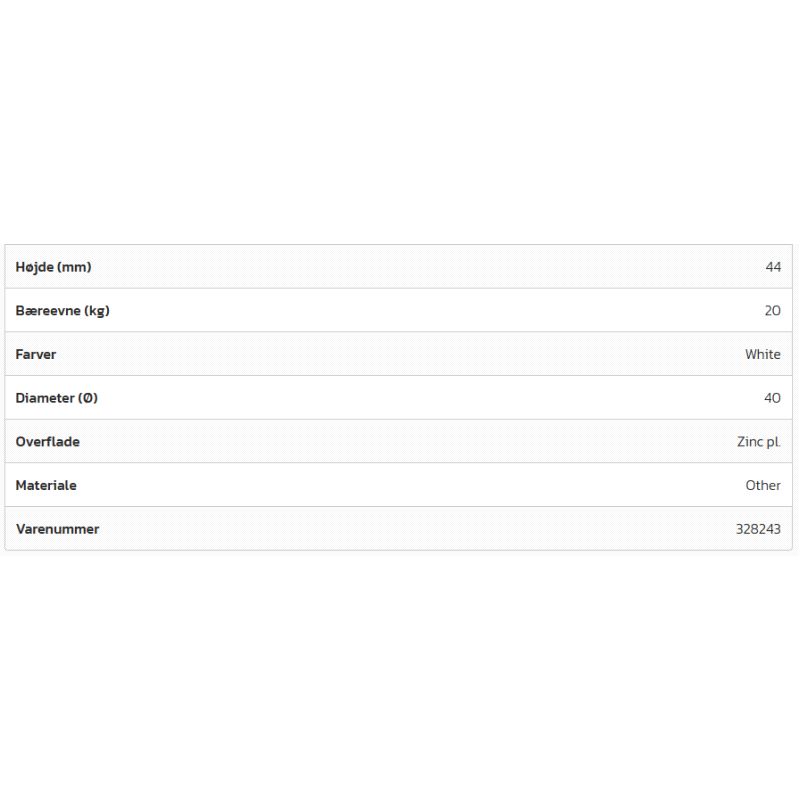Click the Bæreevne (kg) label
This screenshot has height=800, width=800.
click(62, 310)
